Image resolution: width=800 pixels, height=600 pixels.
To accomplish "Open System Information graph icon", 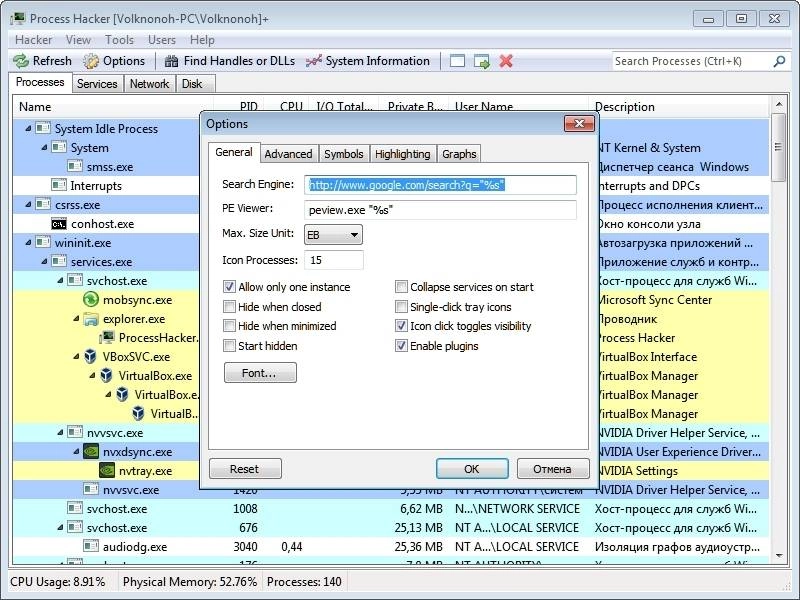I will pyautogui.click(x=313, y=61).
